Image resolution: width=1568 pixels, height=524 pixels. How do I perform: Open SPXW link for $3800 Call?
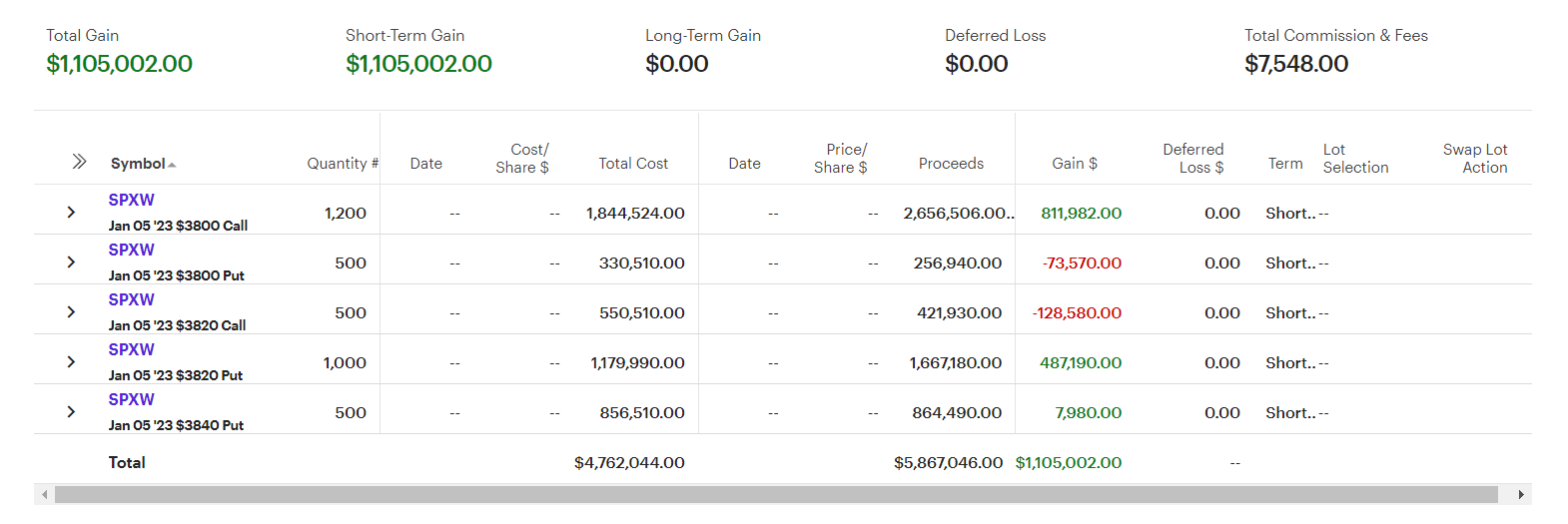(132, 200)
